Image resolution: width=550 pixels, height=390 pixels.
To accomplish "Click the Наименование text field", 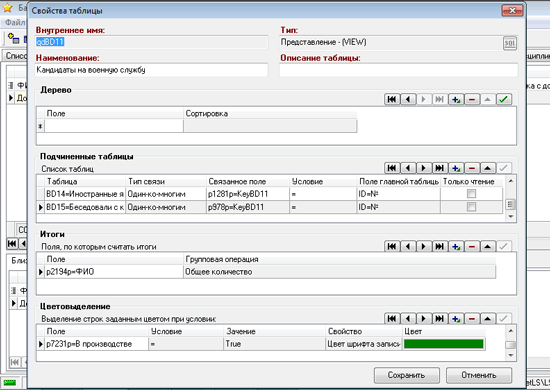I will point(152,70).
